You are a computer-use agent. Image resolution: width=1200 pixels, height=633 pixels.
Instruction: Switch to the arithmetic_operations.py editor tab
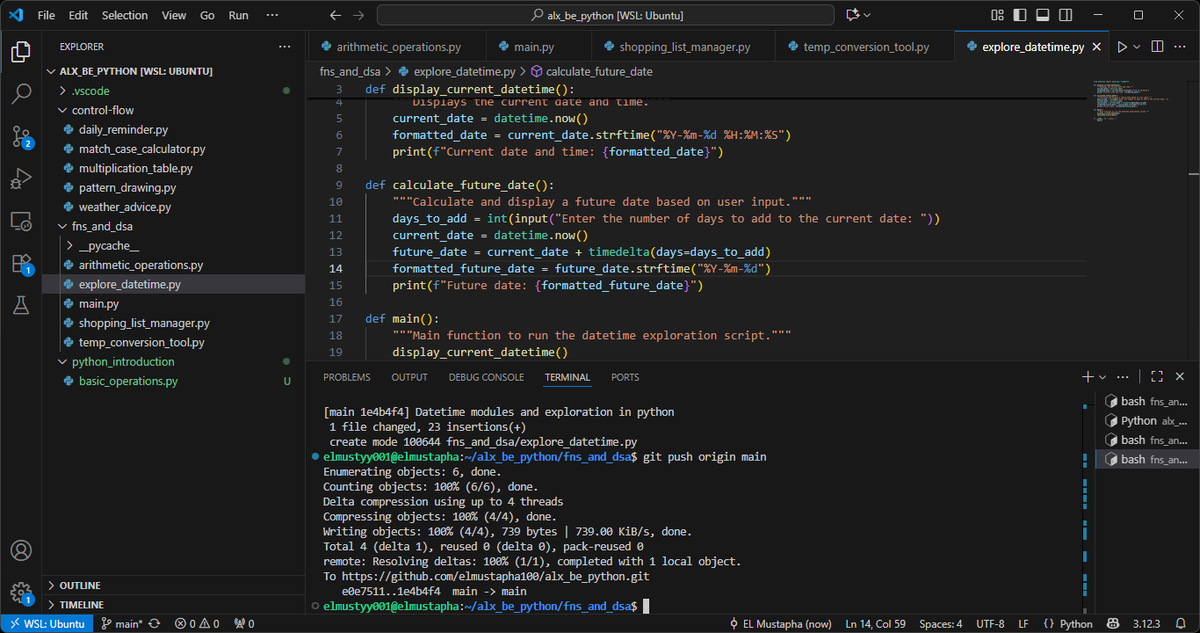coord(396,47)
